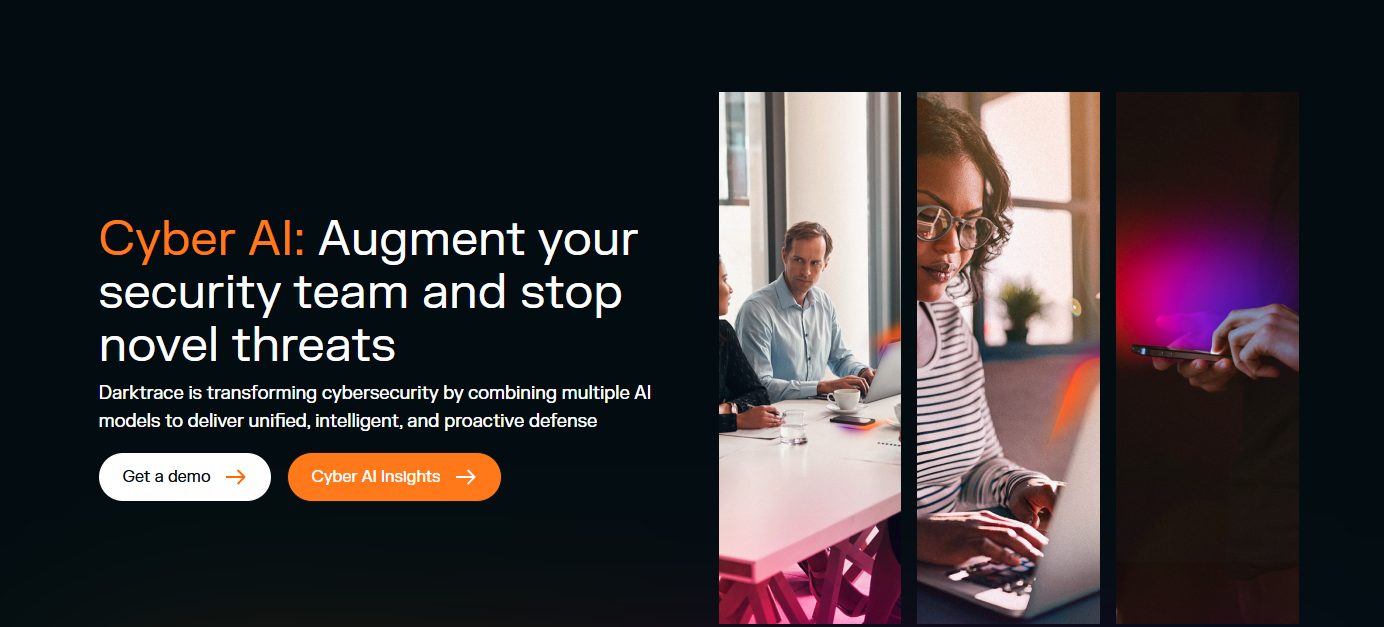The width and height of the screenshot is (1384, 627).
Task: Select the meeting room photo with the man
Action: 810,358
